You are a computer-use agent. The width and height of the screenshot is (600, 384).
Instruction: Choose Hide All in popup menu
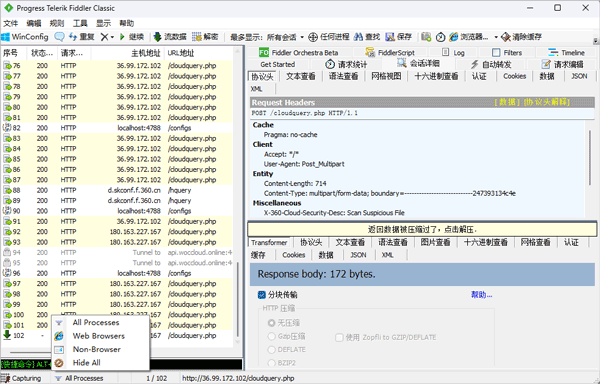100,363
